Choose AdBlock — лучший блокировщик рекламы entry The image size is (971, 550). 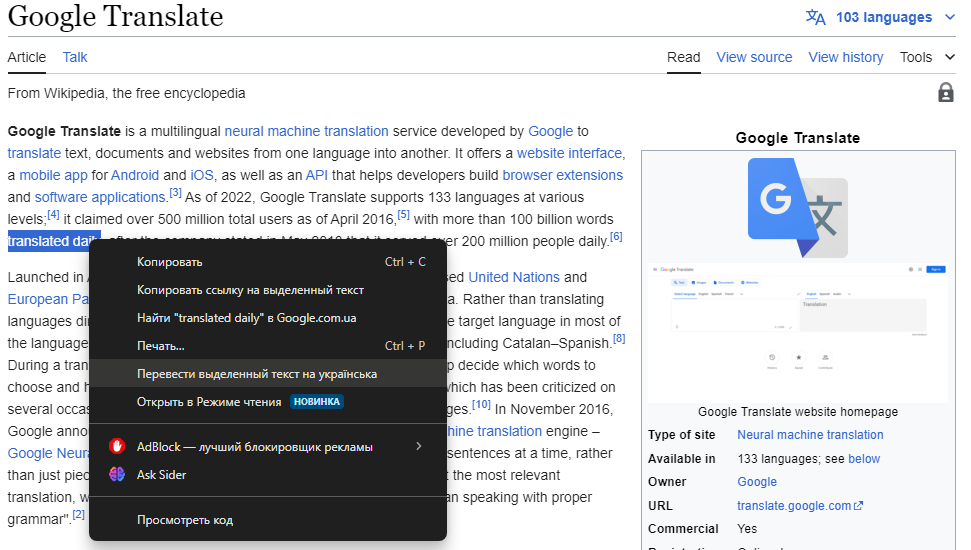(268, 446)
